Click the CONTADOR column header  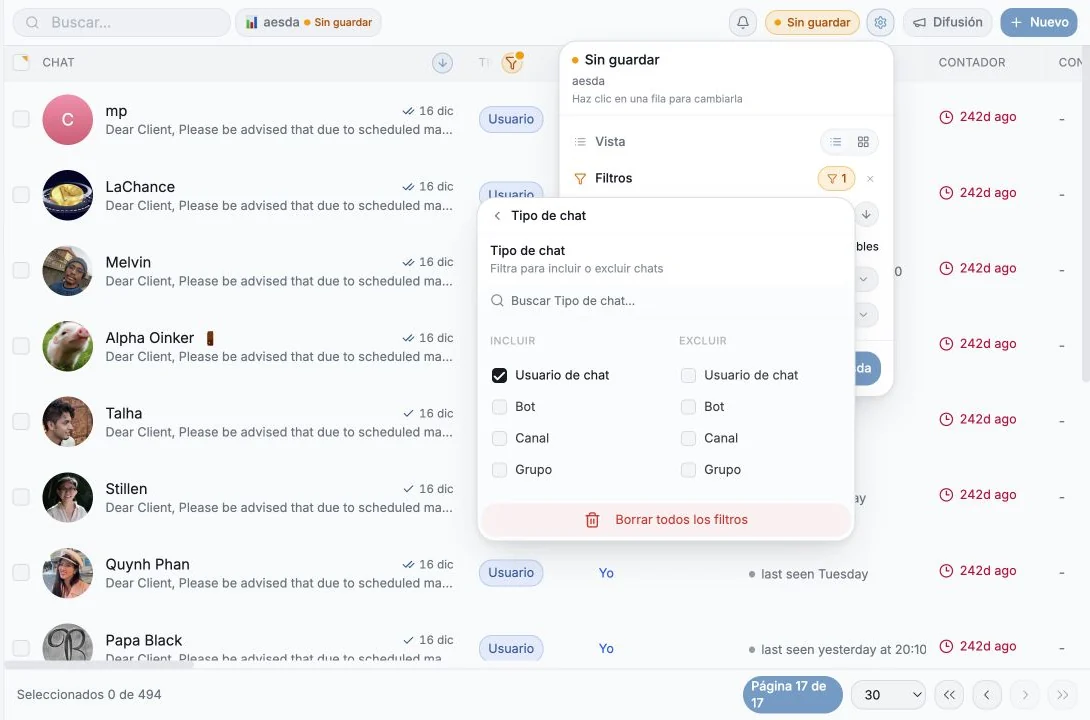point(972,63)
